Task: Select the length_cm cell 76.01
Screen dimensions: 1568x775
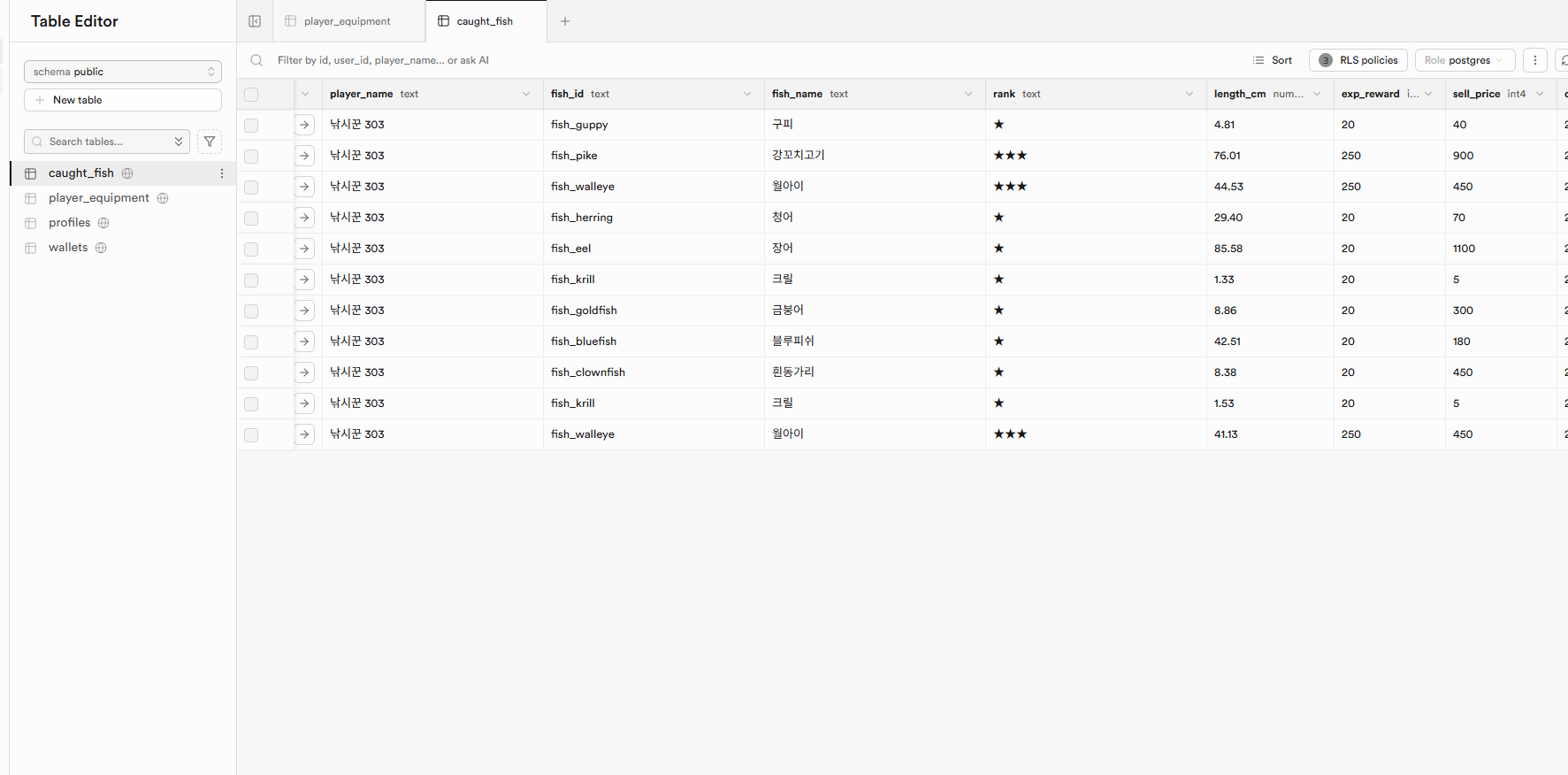Action: (x=1270, y=156)
